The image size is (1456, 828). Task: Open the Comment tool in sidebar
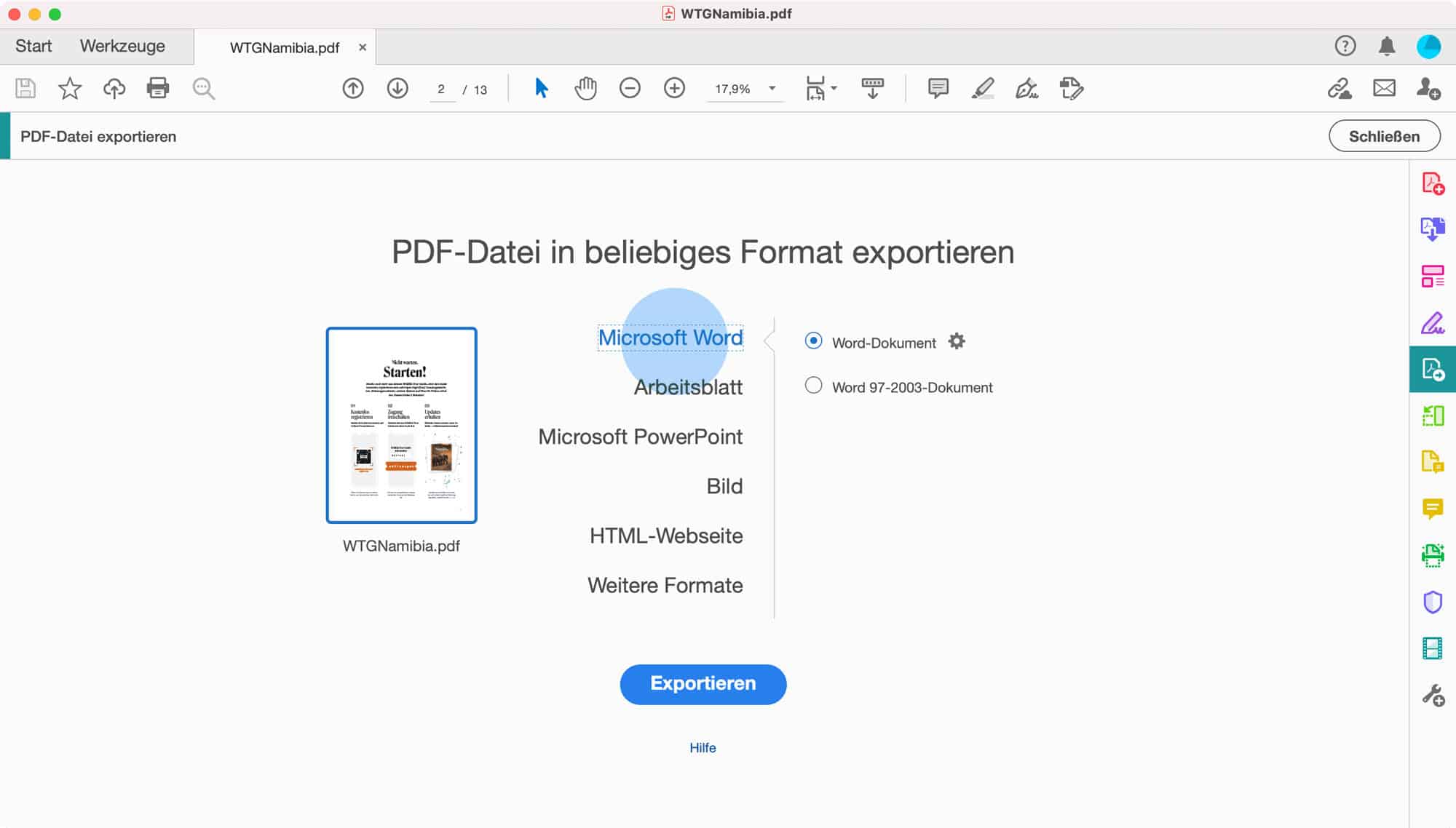tap(1433, 509)
